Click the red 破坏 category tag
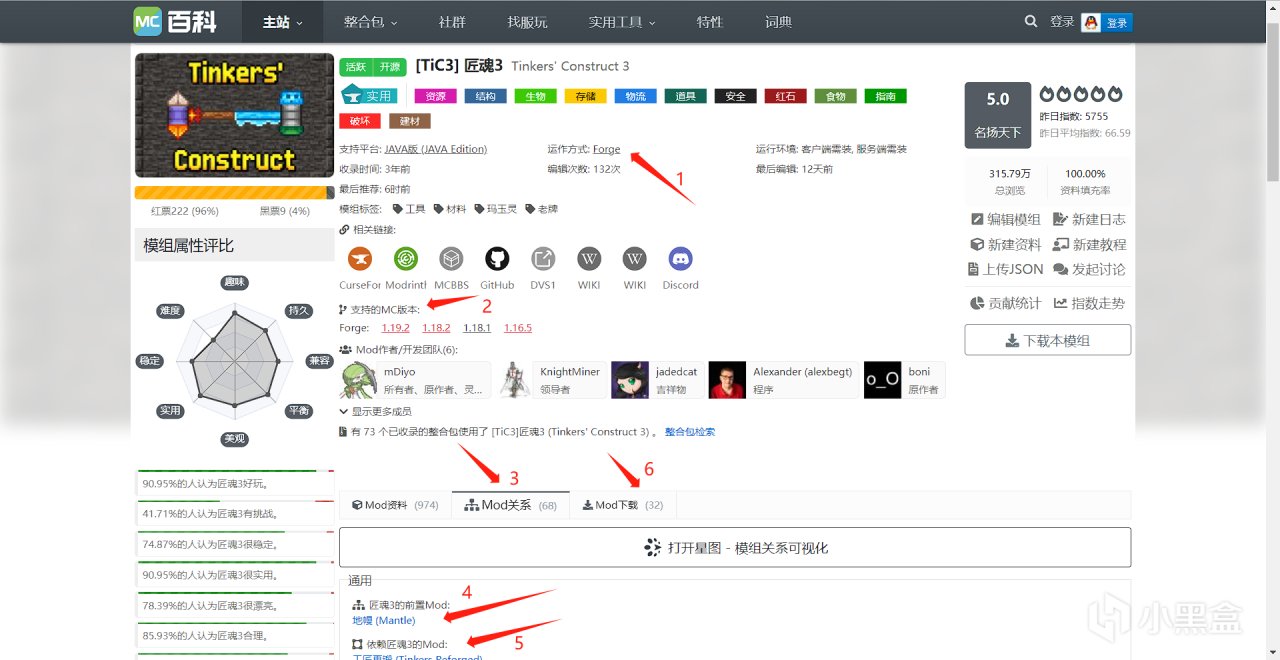The image size is (1280, 660). click(x=360, y=121)
